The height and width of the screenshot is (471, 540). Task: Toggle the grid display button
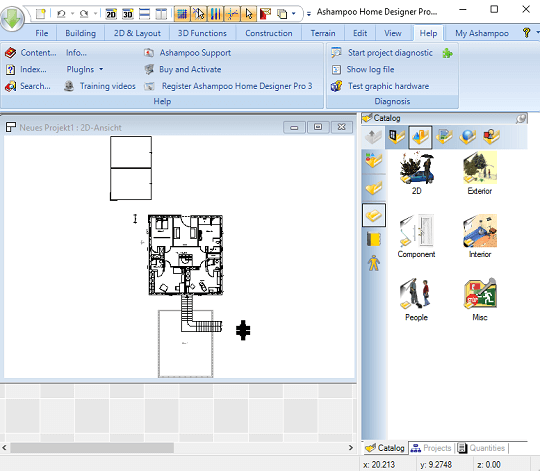point(182,14)
